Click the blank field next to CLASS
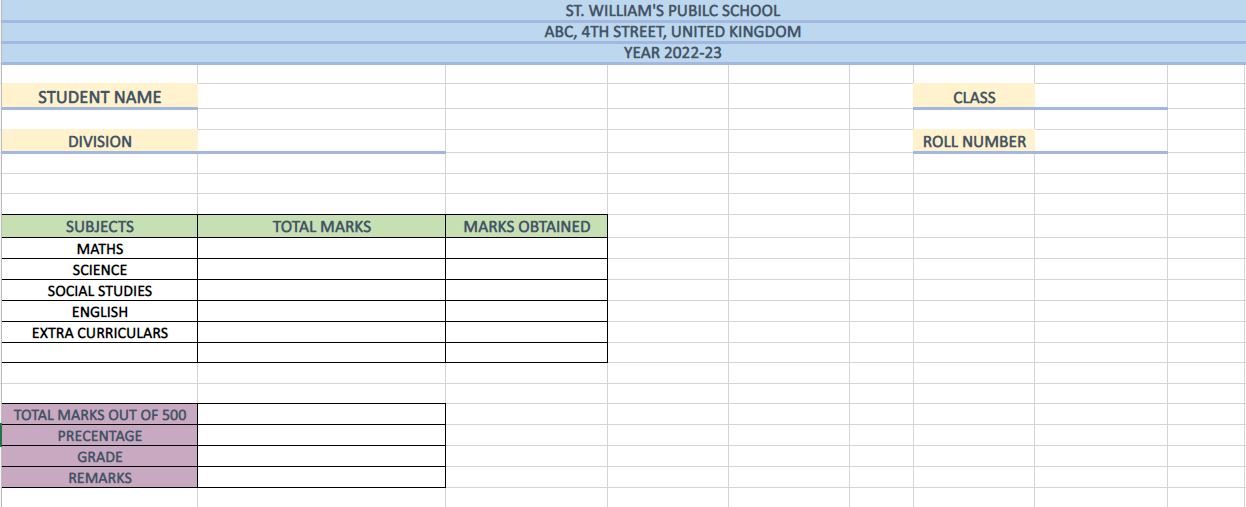The image size is (1246, 507). click(x=1100, y=97)
